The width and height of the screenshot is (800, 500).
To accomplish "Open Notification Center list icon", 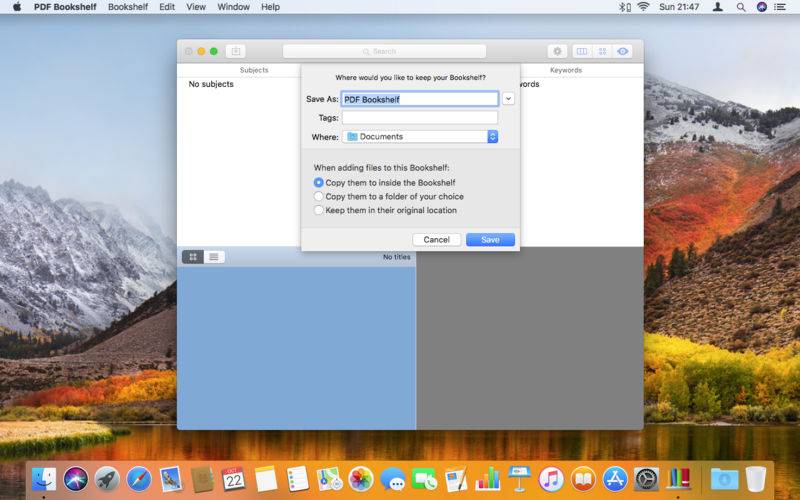I will 780,7.
